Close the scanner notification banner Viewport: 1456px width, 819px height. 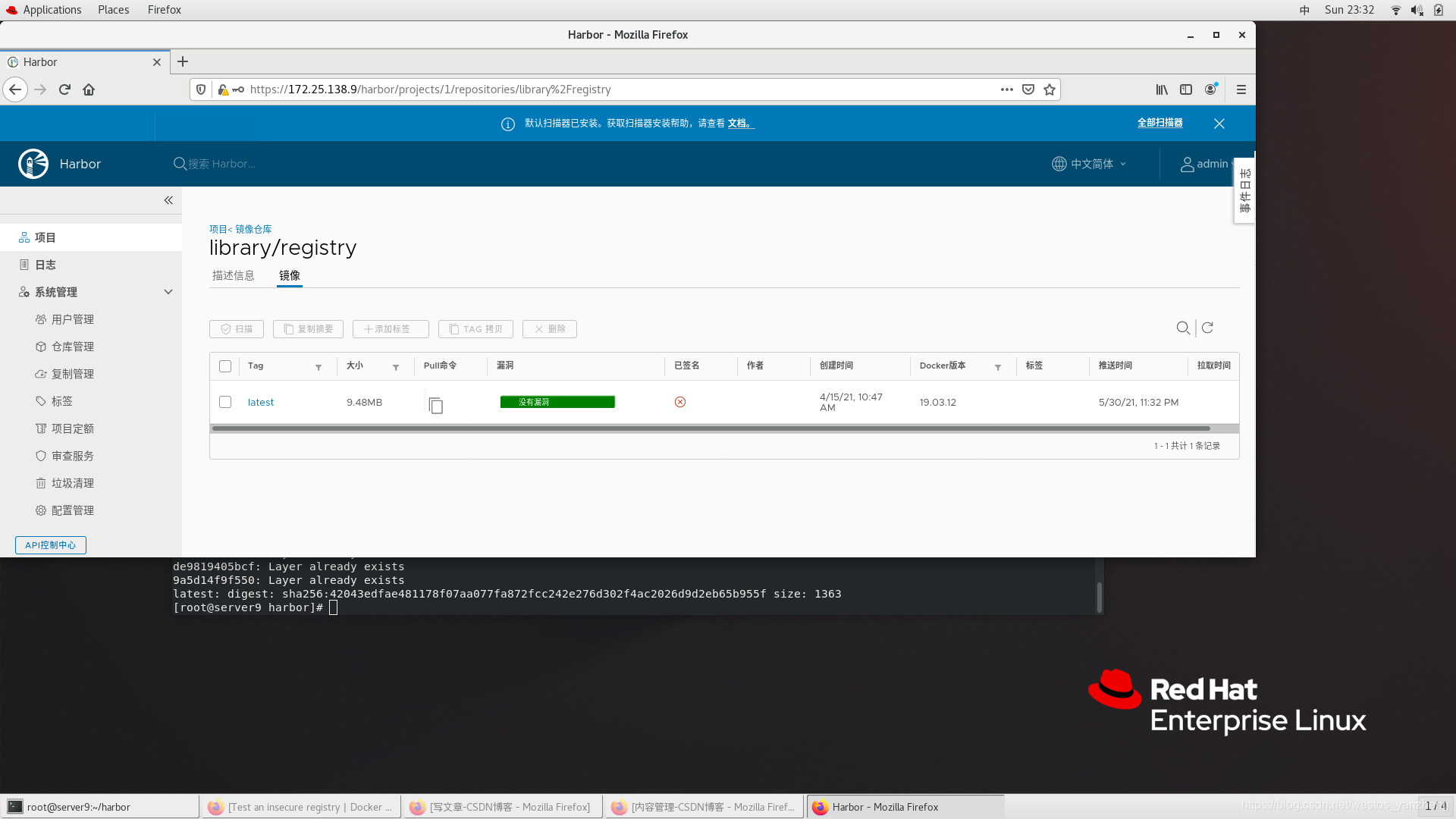click(1219, 124)
